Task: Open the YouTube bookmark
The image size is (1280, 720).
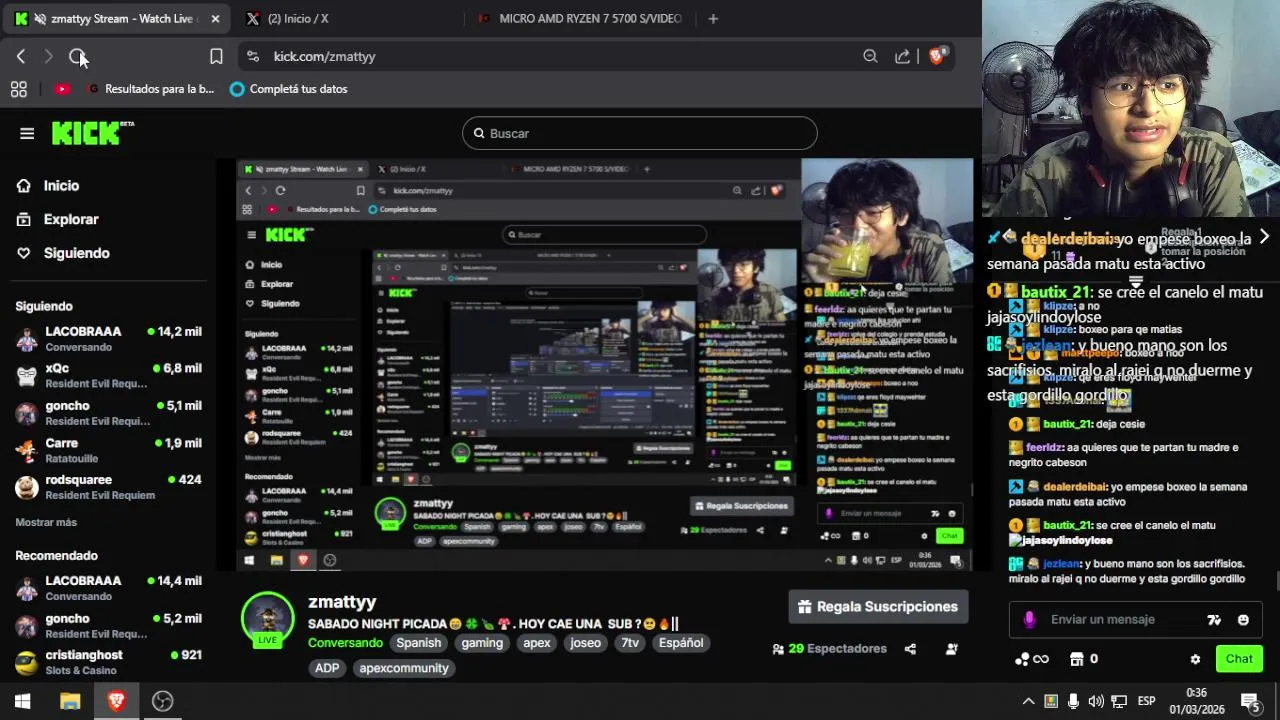Action: [62, 89]
